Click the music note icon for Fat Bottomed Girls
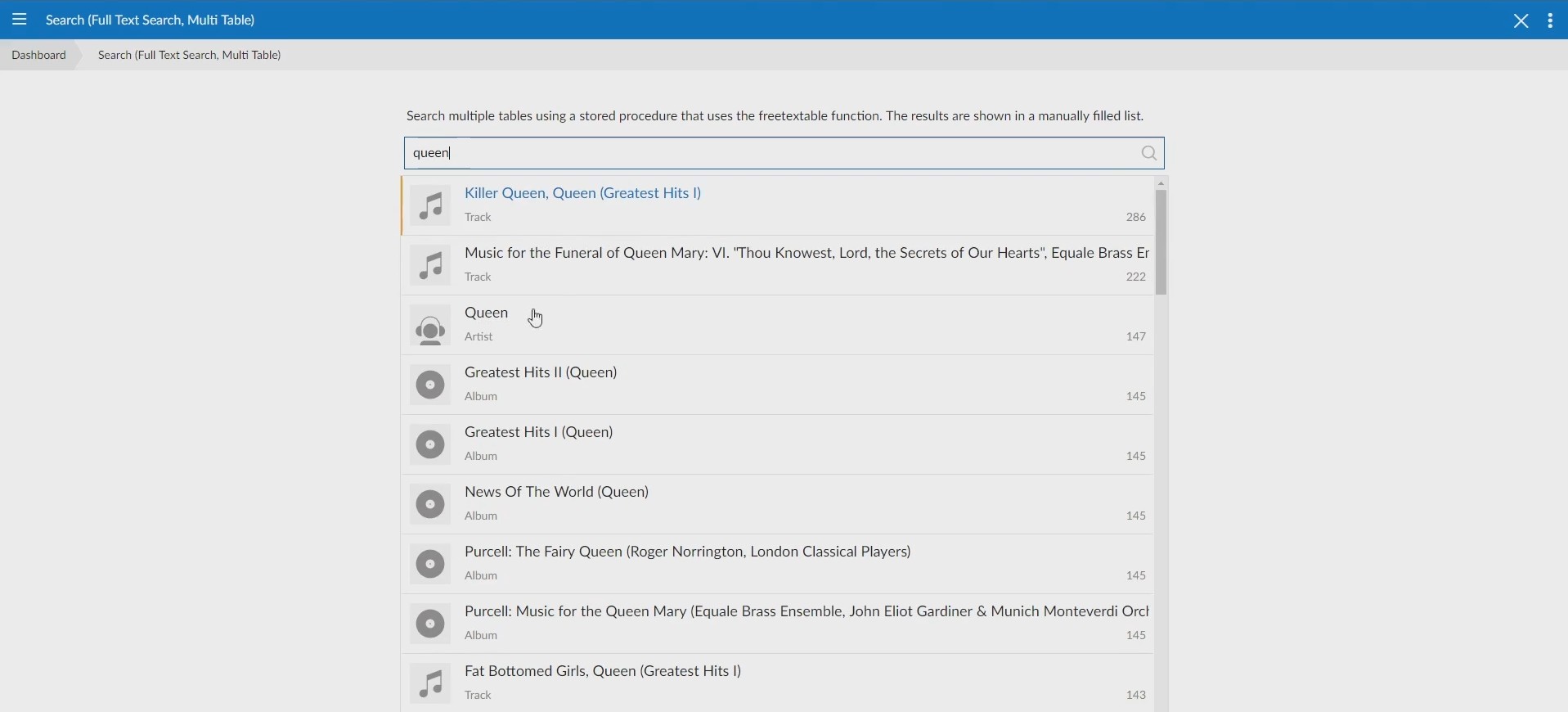1568x712 pixels. [430, 684]
